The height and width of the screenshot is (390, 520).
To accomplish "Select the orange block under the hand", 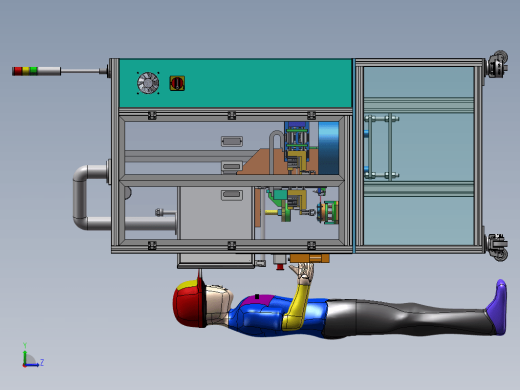I will tap(310, 258).
